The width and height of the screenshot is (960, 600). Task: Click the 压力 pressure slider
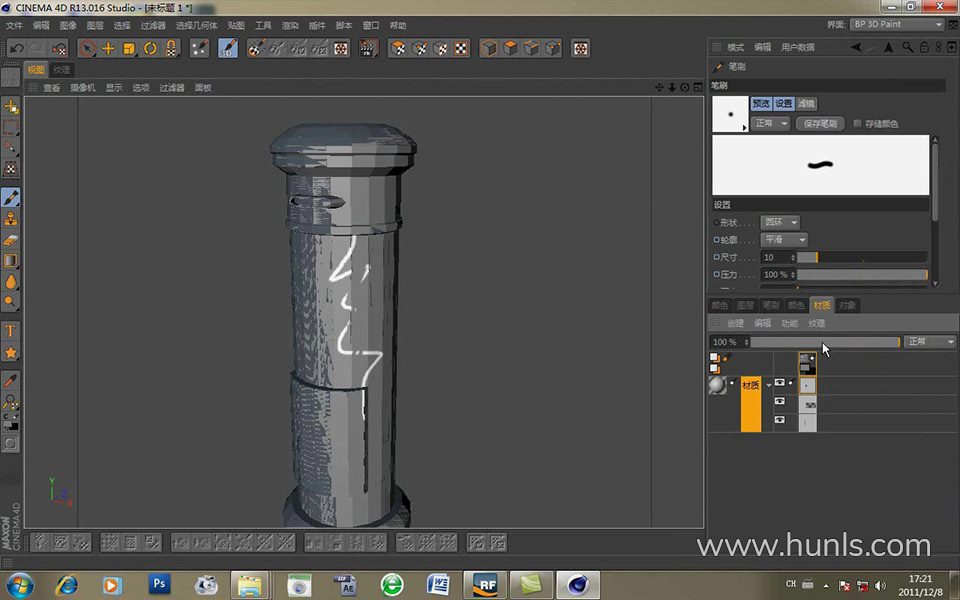click(x=861, y=274)
